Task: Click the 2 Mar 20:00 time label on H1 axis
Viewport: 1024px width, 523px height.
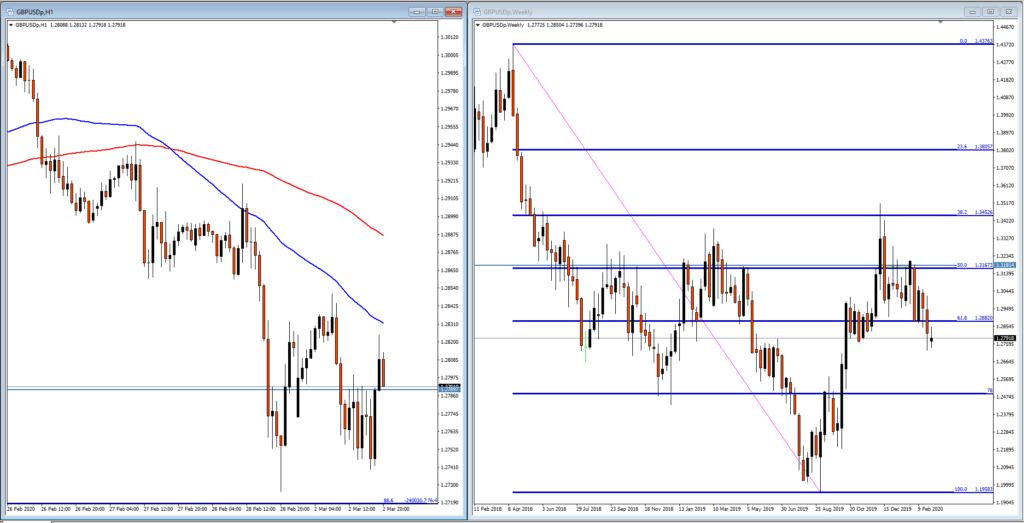Action: pyautogui.click(x=395, y=507)
